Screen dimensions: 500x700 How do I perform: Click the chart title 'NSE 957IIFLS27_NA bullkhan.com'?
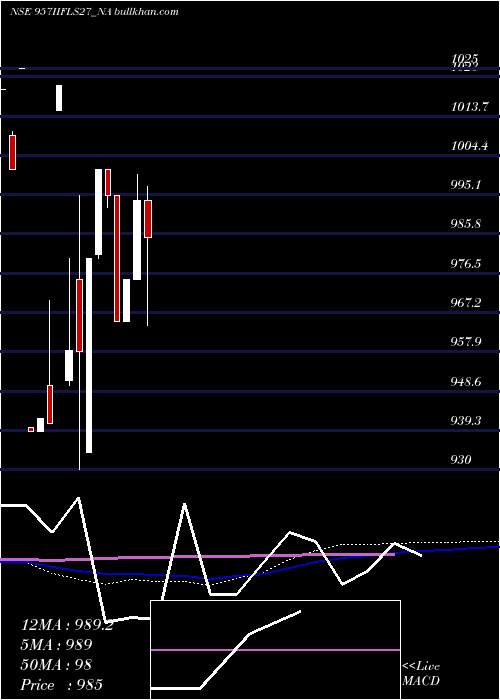(x=94, y=12)
